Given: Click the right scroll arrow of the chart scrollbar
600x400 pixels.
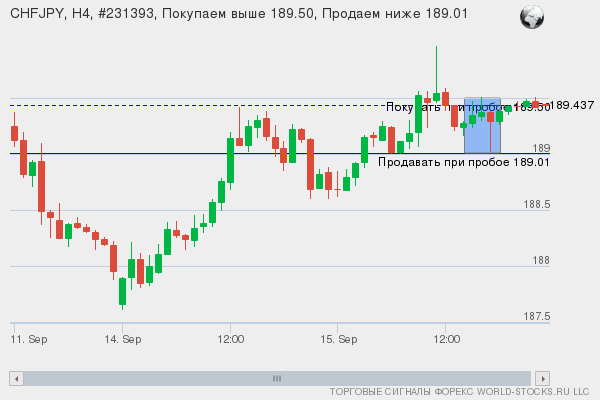Looking at the screenshot, I should pos(543,379).
